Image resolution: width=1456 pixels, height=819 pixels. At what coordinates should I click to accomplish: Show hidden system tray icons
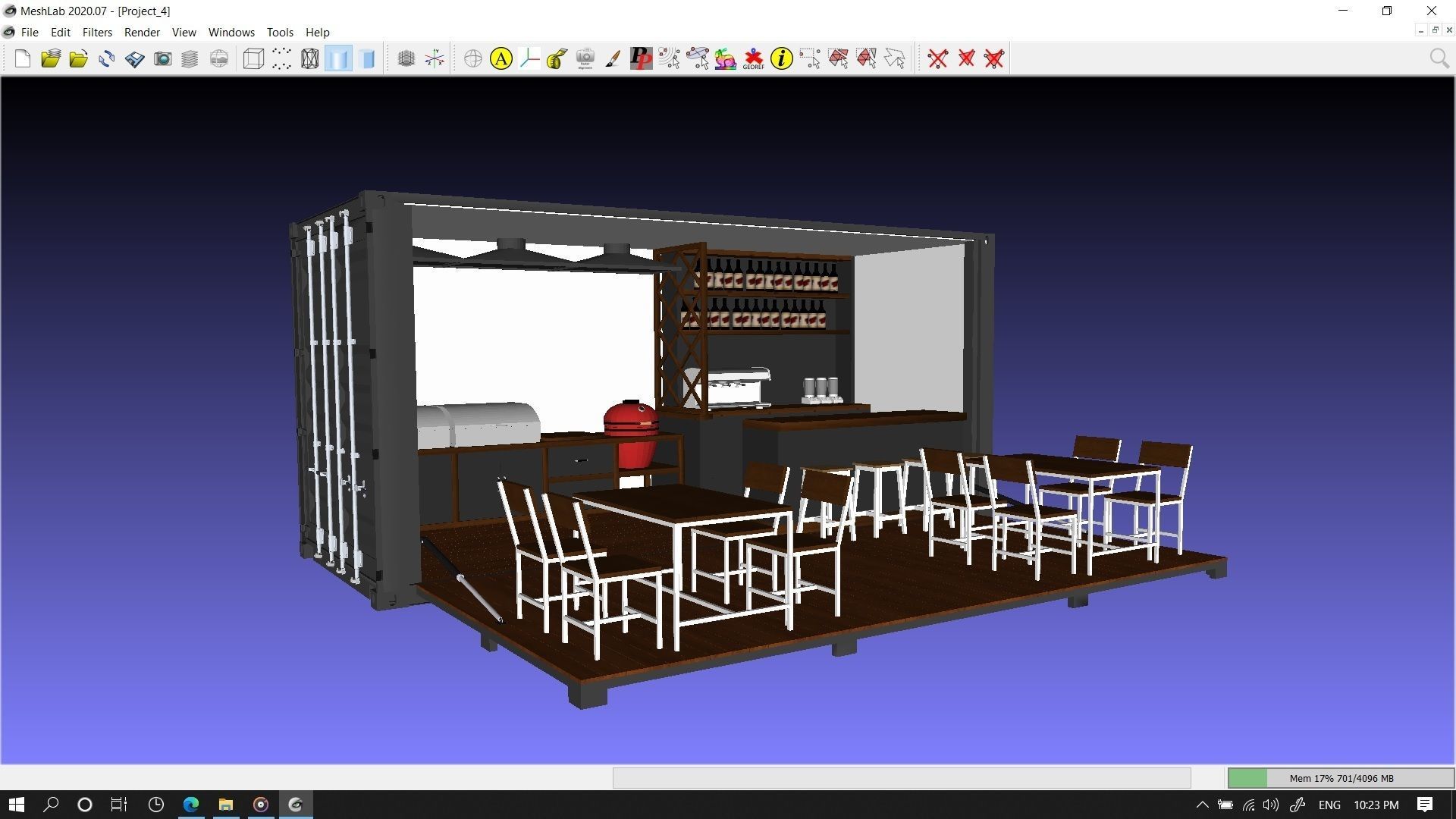coord(1202,805)
